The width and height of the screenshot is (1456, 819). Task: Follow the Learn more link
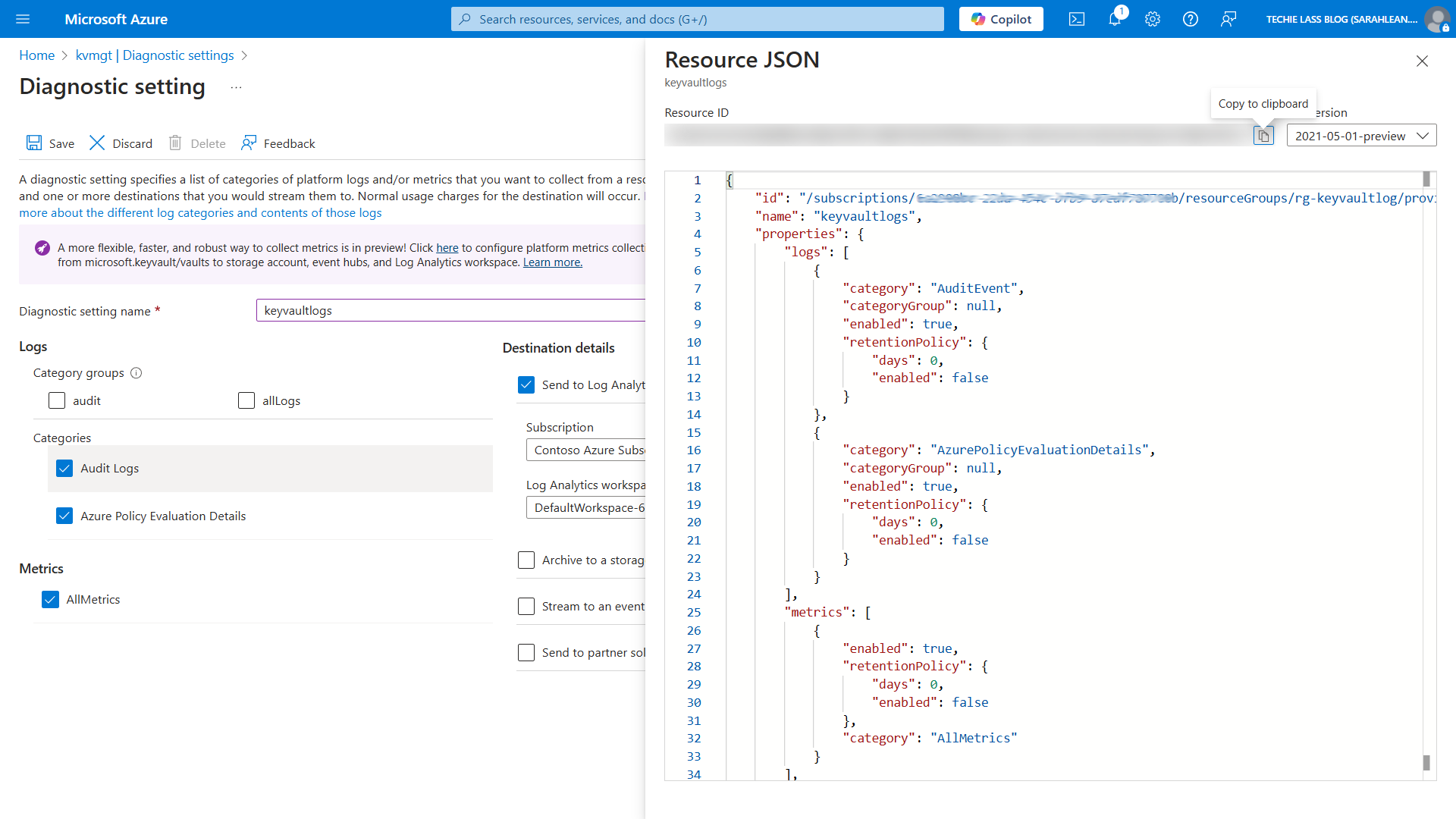552,262
